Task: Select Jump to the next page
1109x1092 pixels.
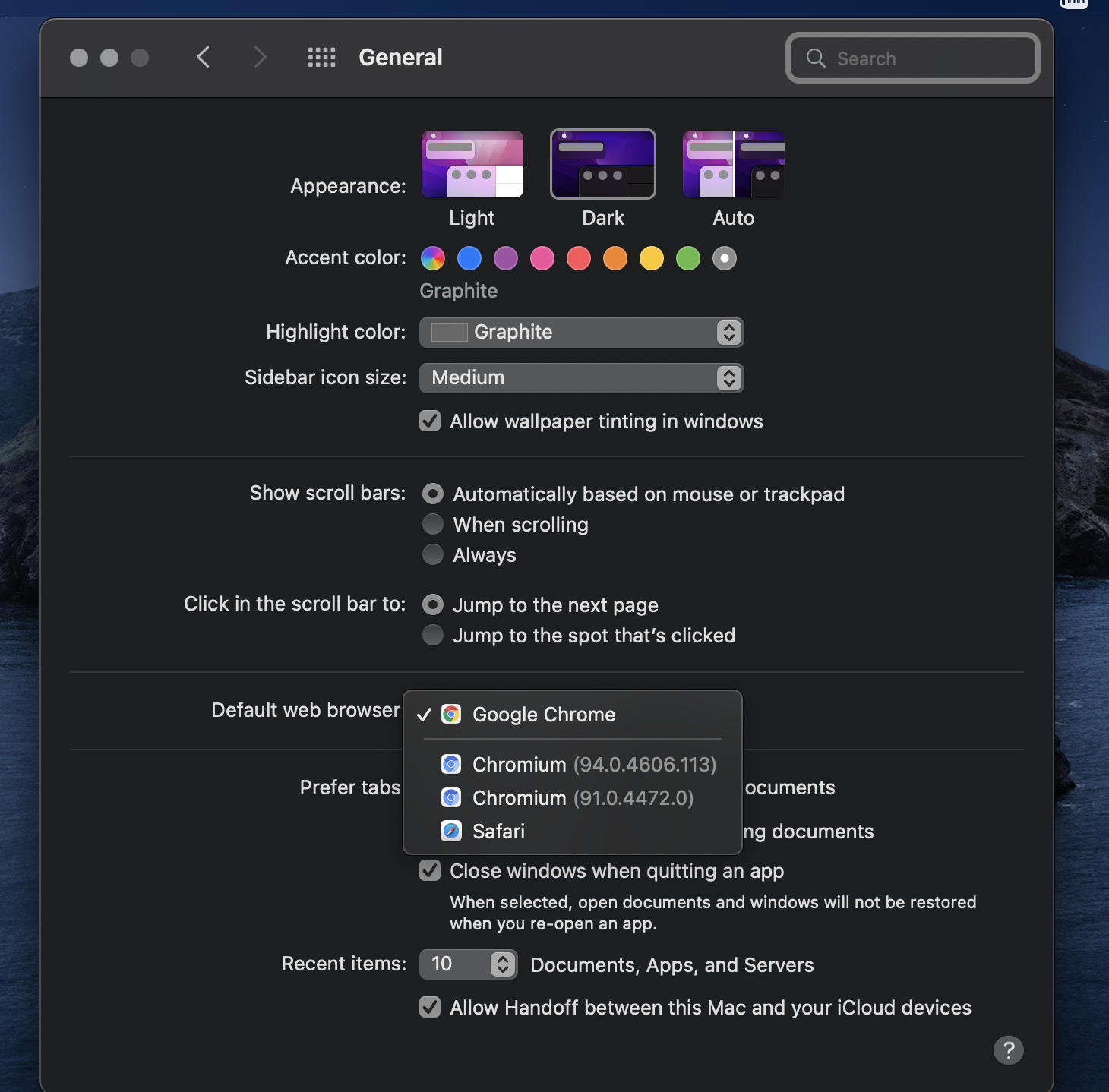Action: [433, 605]
